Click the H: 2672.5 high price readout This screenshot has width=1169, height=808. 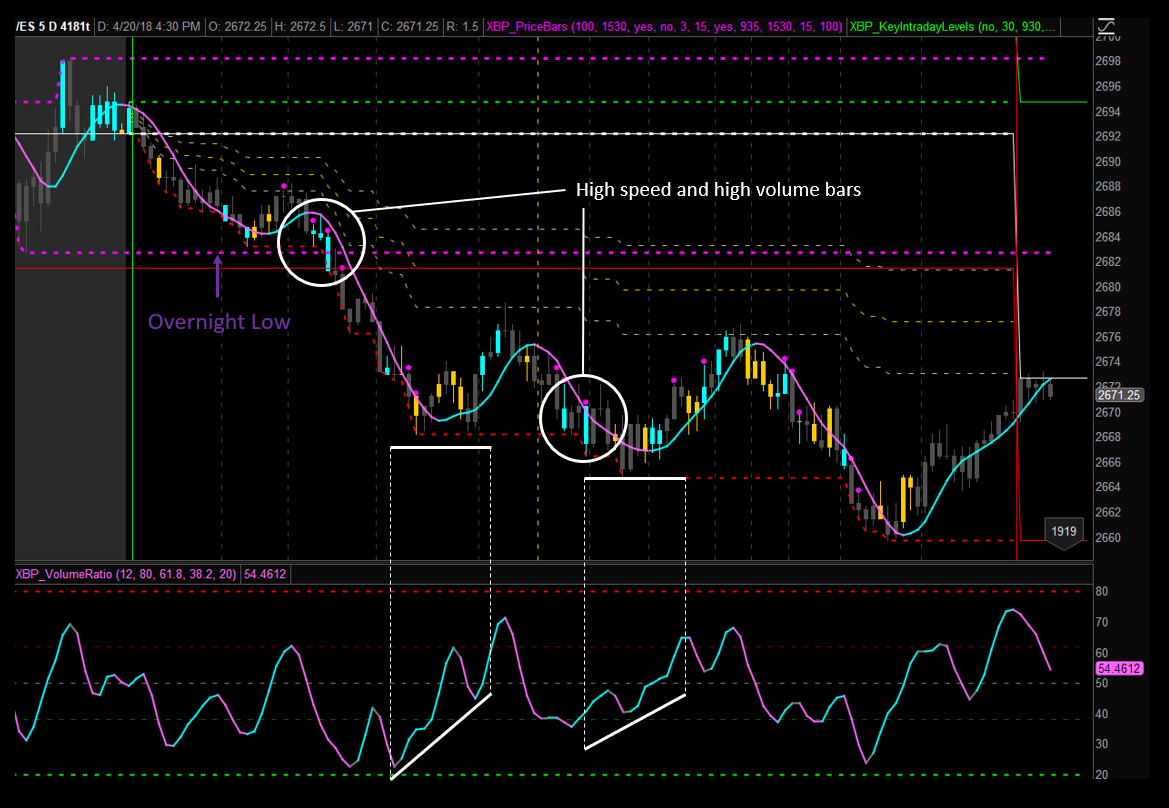click(x=312, y=24)
